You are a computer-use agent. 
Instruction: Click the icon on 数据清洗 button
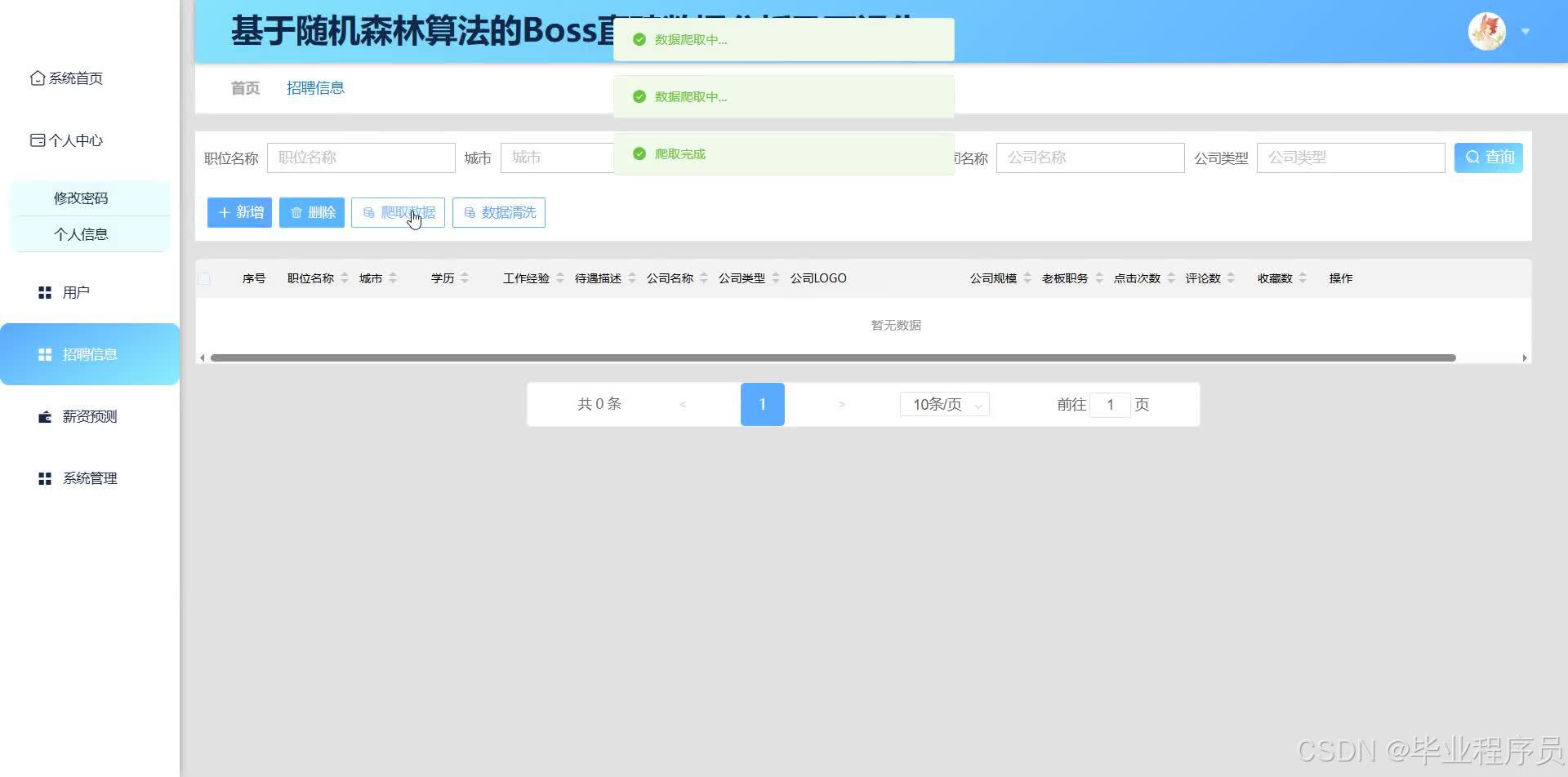tap(470, 213)
